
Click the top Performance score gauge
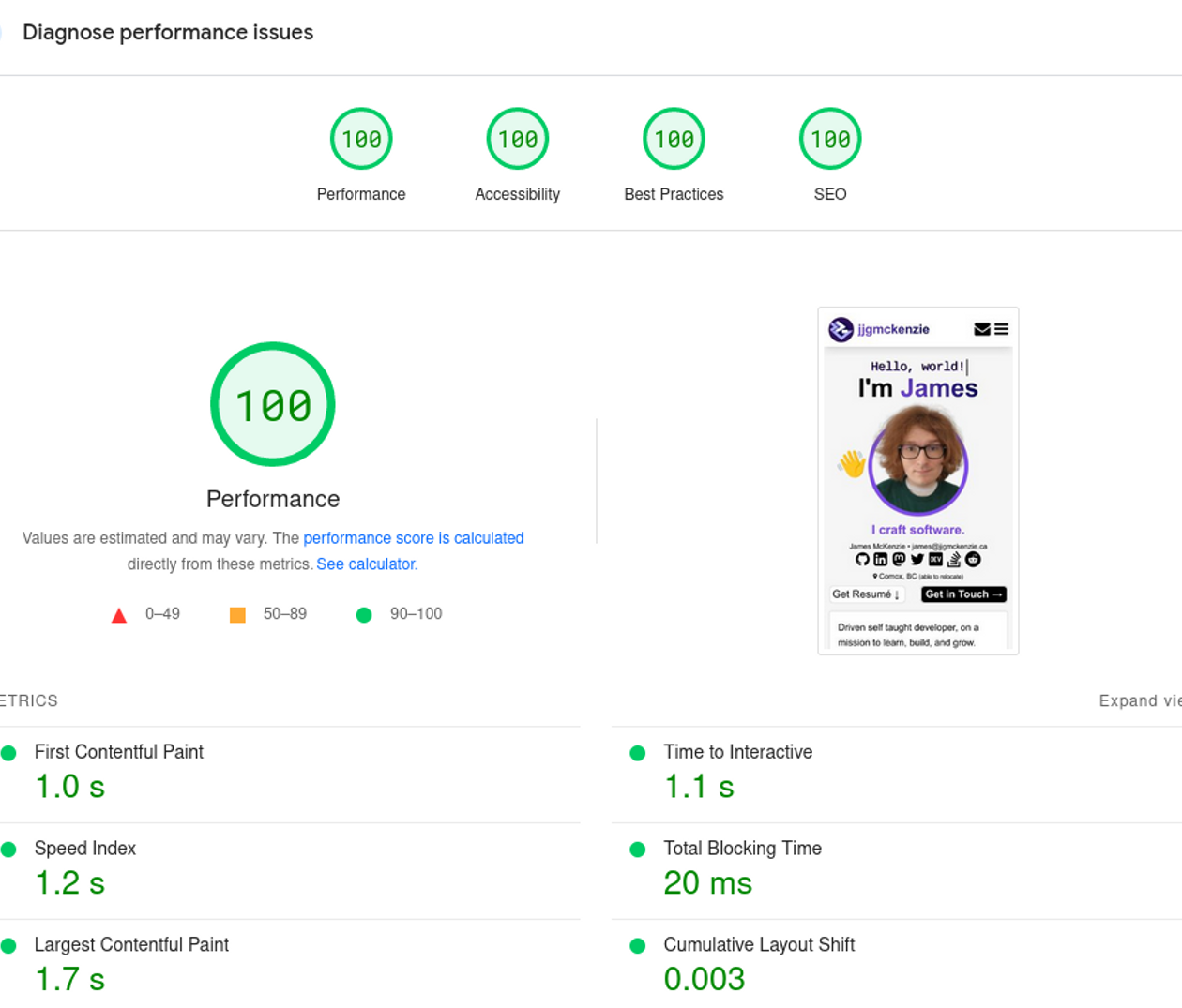[x=361, y=140]
